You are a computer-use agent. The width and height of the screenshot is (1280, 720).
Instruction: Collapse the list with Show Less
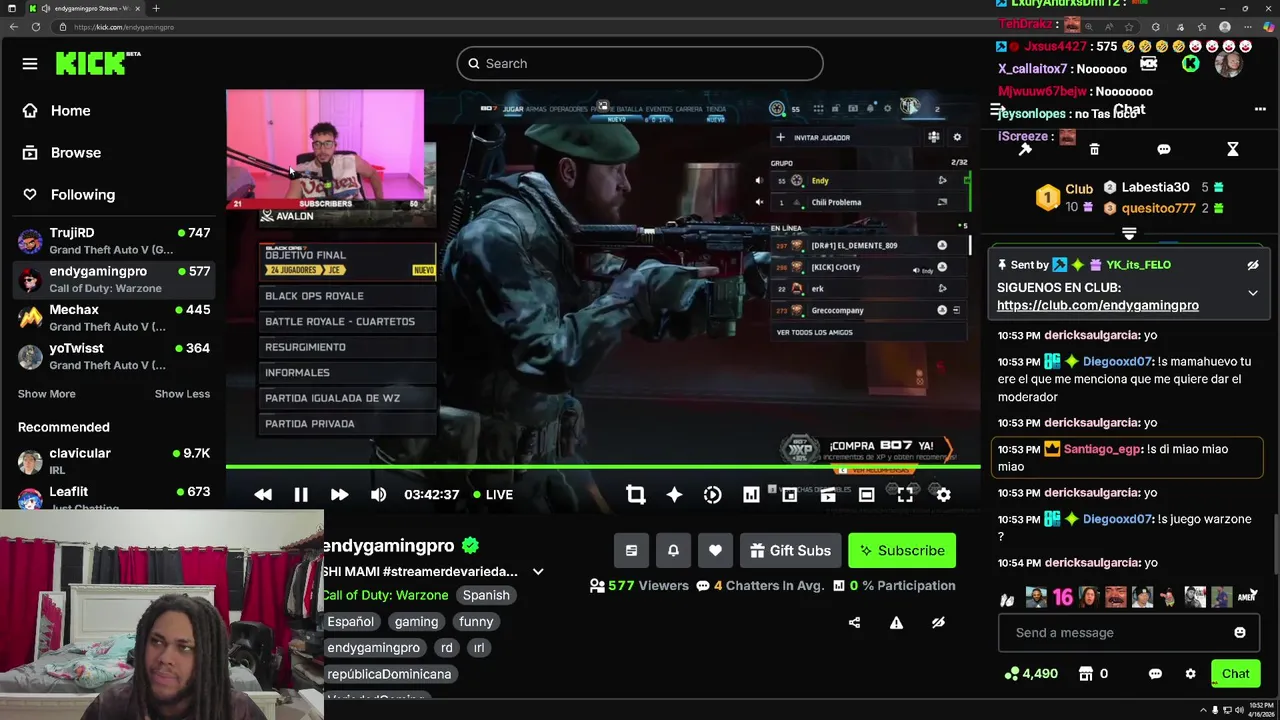182,394
